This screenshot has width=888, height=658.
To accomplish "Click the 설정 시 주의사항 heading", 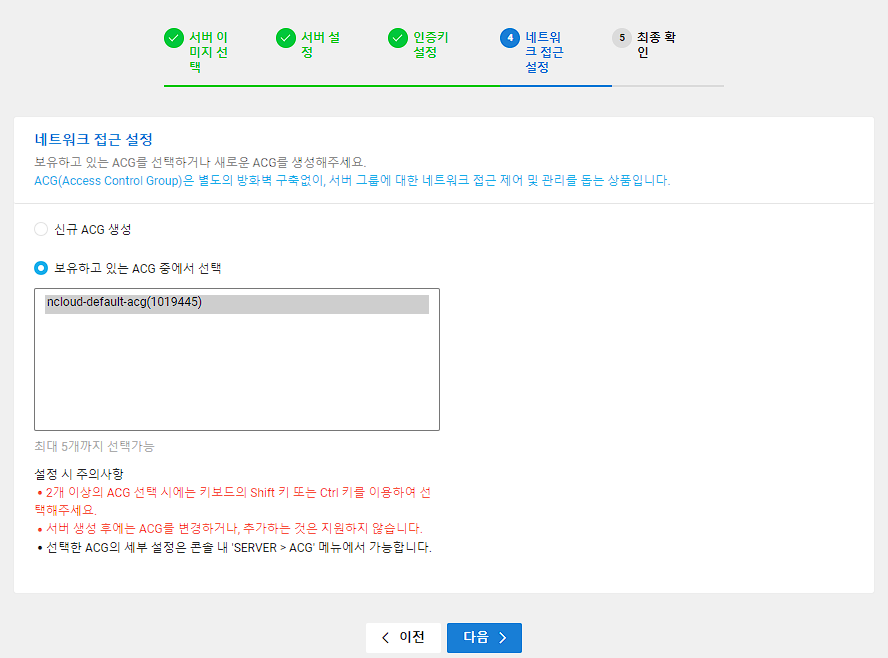I will click(x=79, y=473).
